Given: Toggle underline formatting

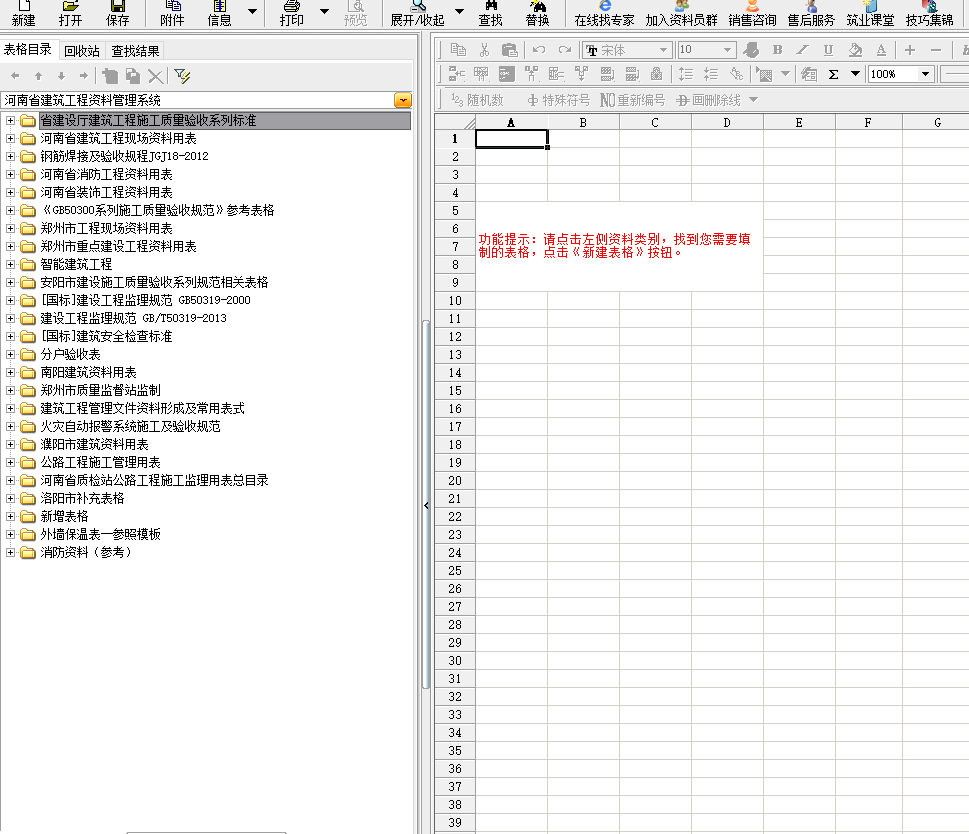Looking at the screenshot, I should pyautogui.click(x=828, y=50).
